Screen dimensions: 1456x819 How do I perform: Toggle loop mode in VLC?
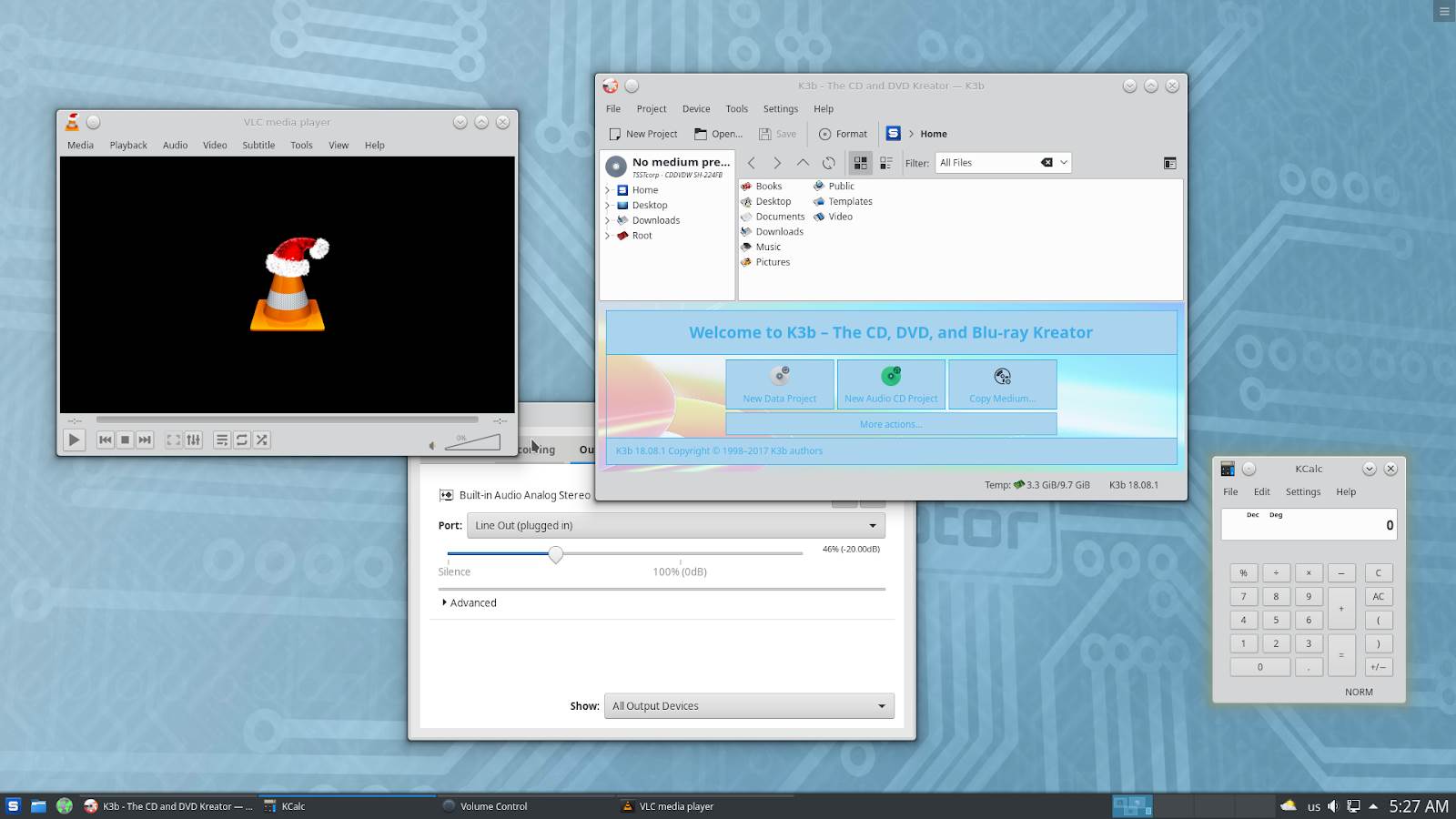pos(242,440)
